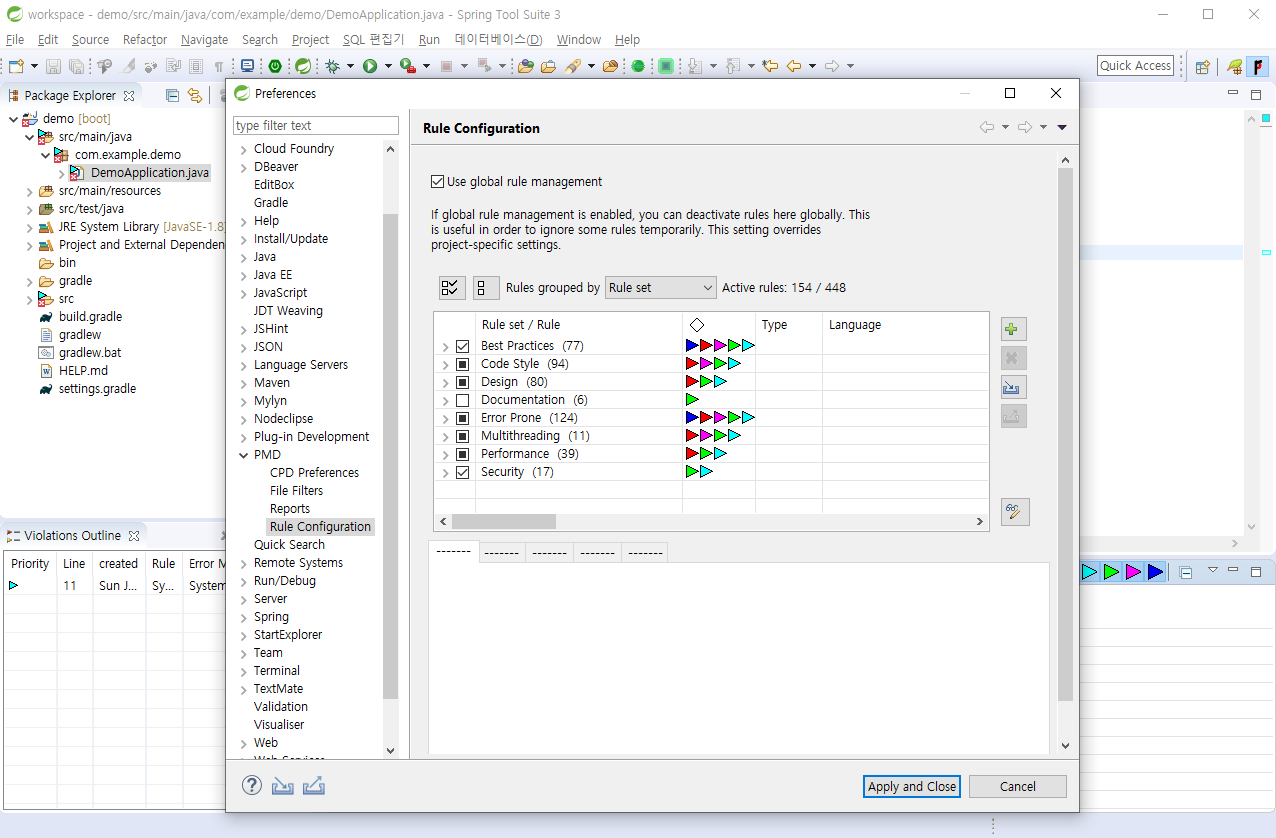Click the Apply and Close button

912,786
